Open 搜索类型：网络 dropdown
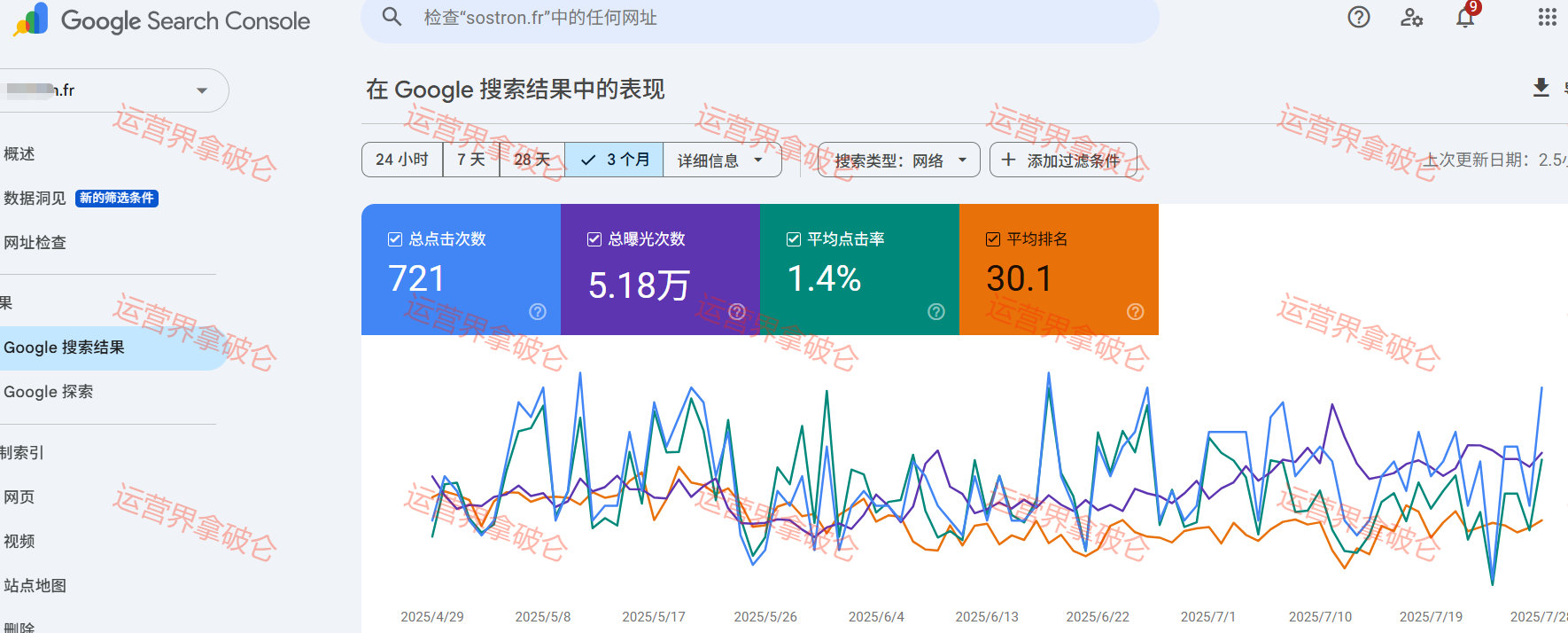Screen dimensions: 1568x633 tap(898, 160)
